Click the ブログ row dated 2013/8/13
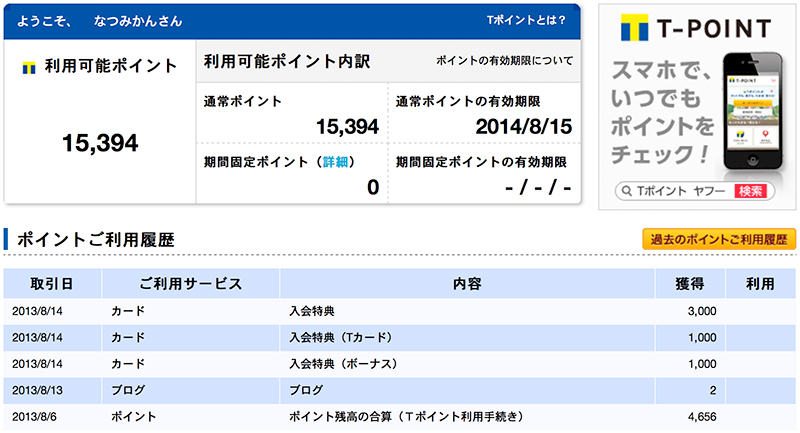Screen dimensions: 800x433 point(399,391)
